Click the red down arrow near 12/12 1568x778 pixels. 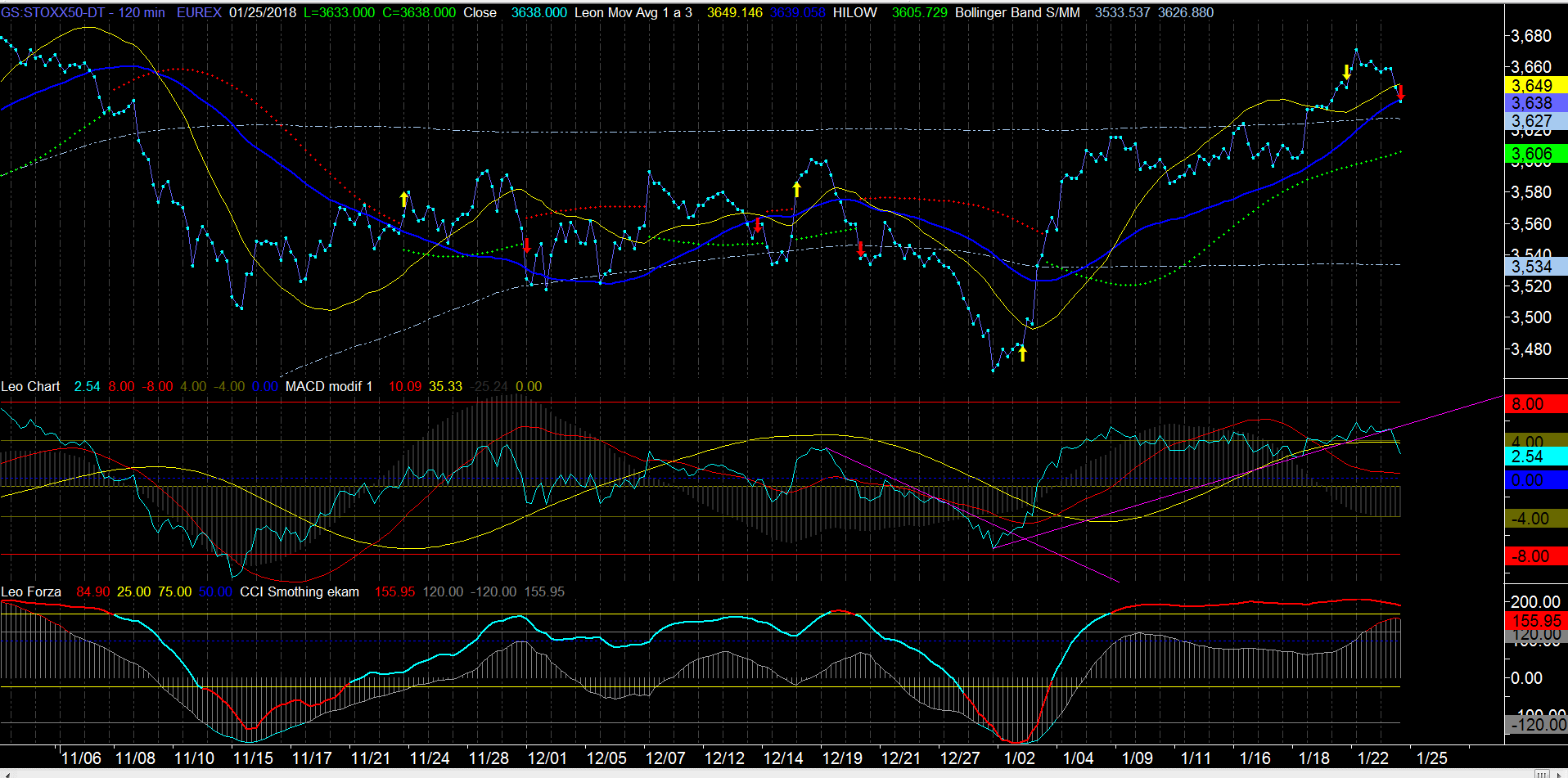758,223
